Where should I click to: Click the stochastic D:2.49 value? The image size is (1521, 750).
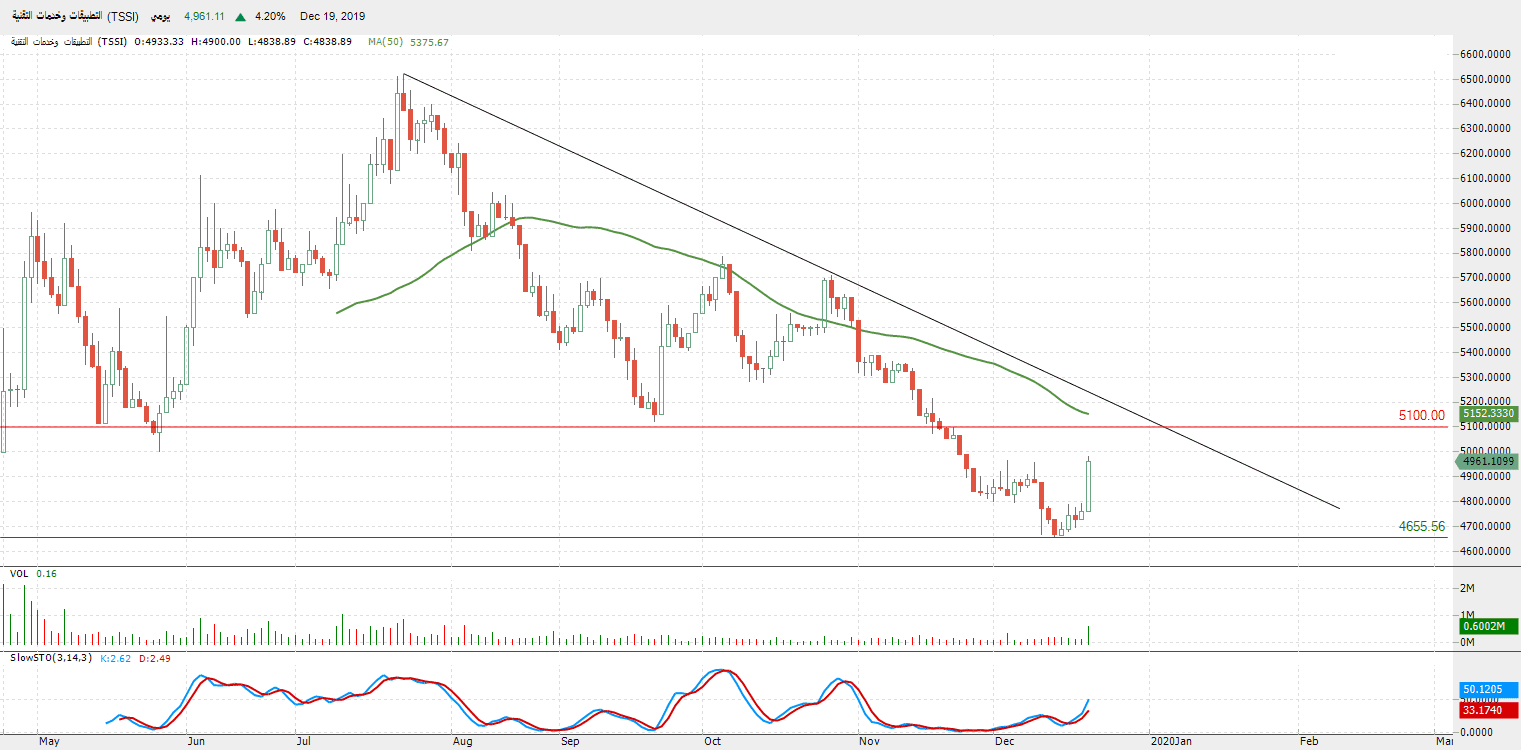point(157,658)
